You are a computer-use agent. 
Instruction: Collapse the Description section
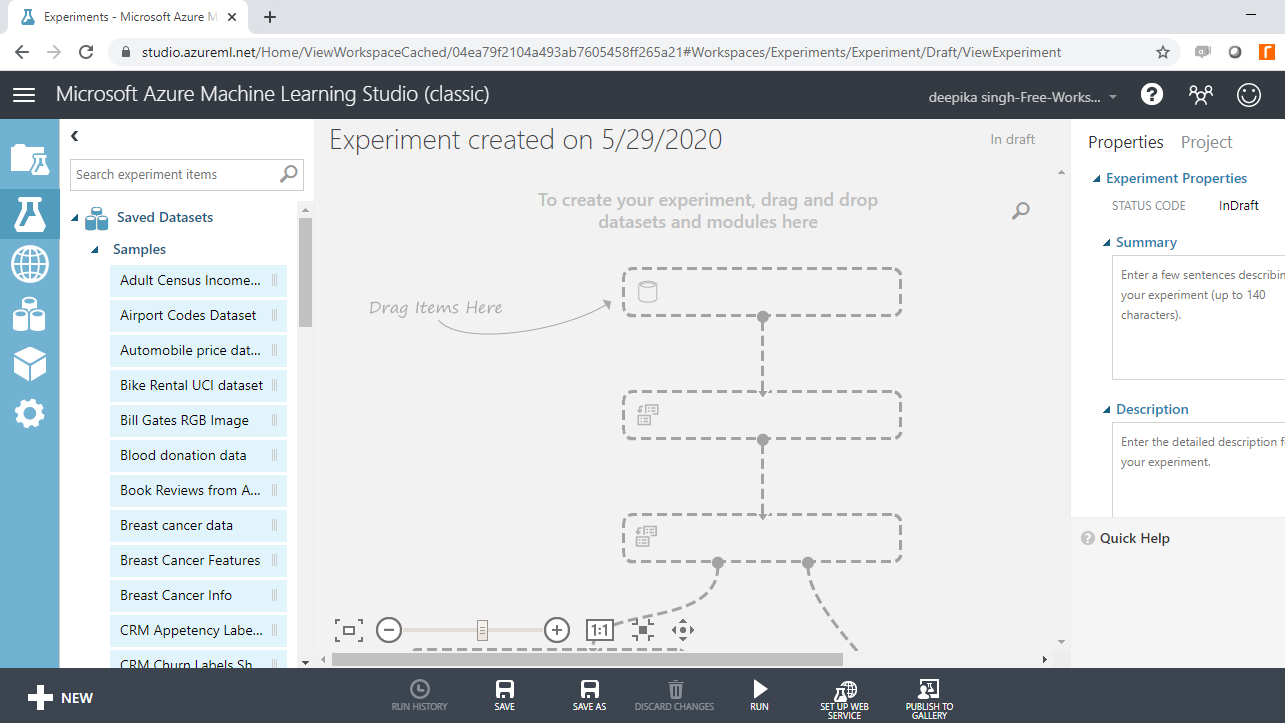tap(1107, 410)
